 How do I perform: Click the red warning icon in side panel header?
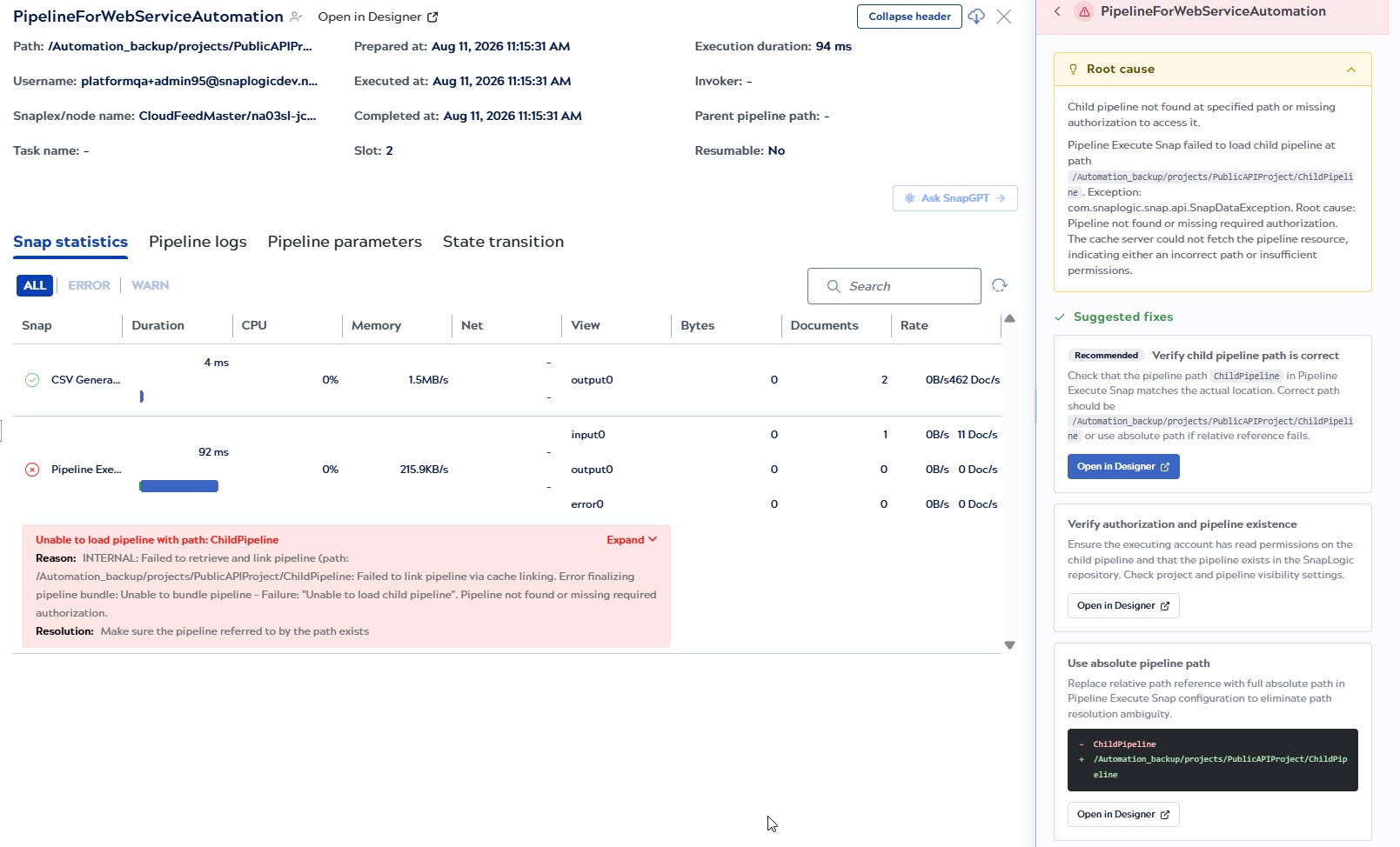pos(1084,12)
